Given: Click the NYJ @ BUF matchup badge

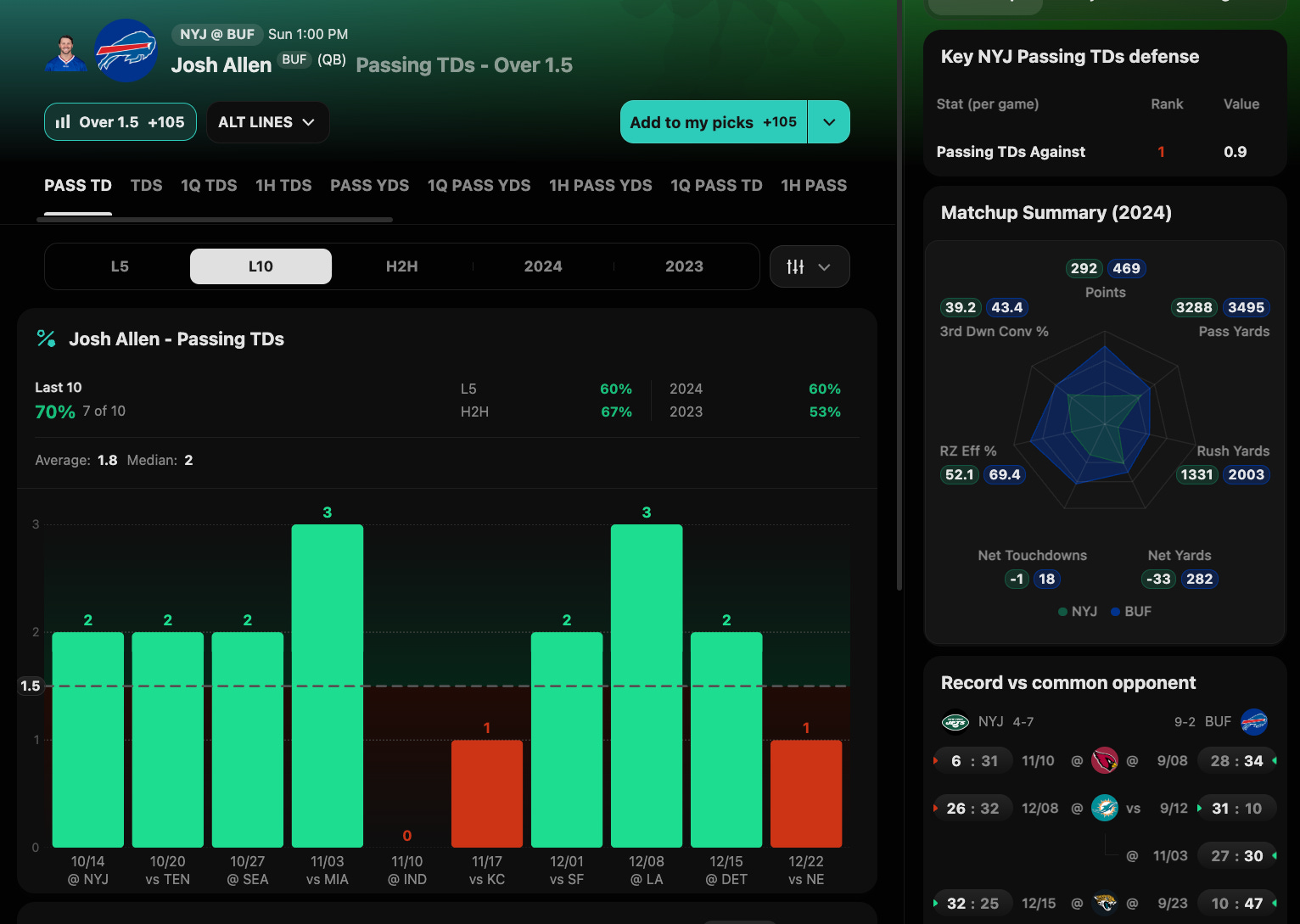Looking at the screenshot, I should [217, 34].
